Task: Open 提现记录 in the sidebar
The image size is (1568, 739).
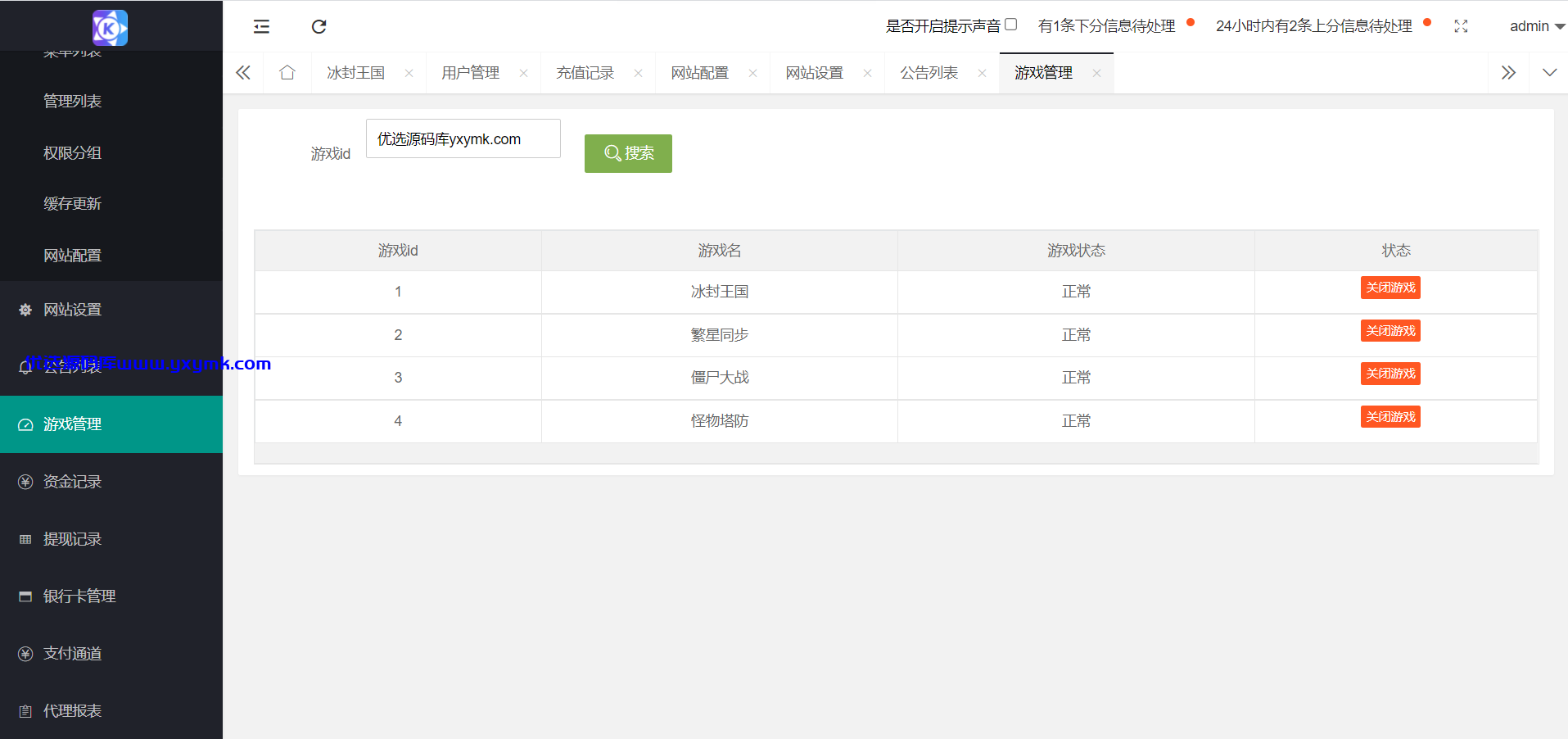Action: pos(111,539)
